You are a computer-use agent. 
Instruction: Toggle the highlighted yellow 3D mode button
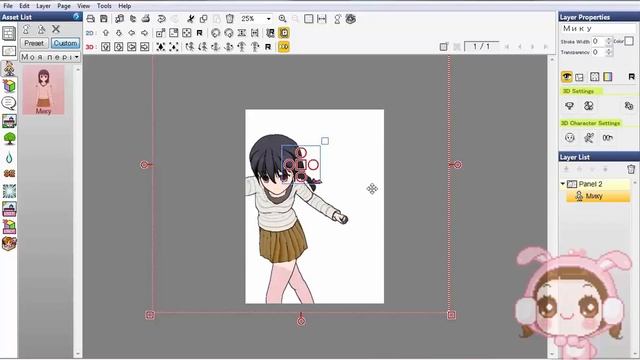[284, 47]
